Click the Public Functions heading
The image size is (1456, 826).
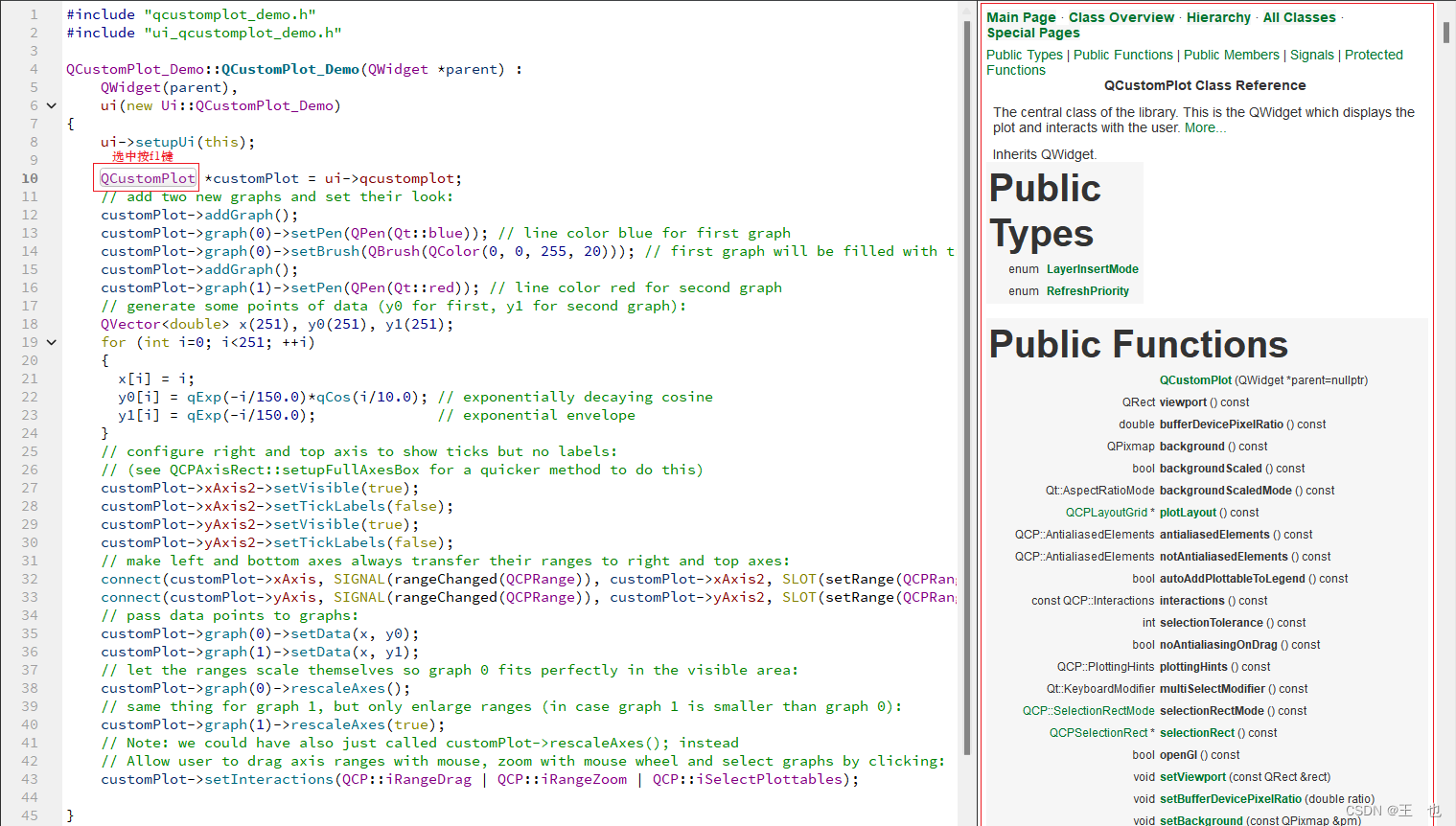coord(1139,344)
